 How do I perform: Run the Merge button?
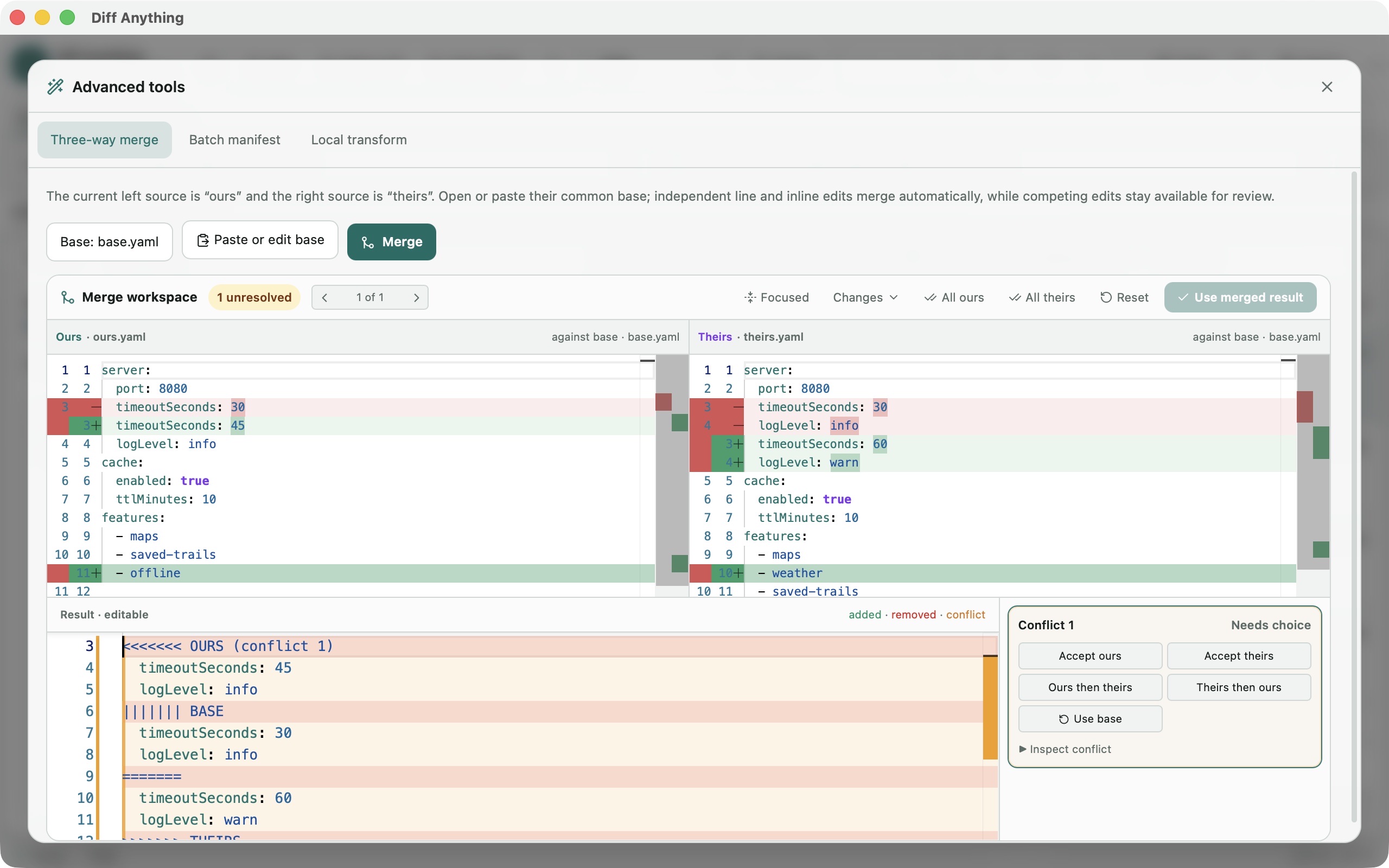click(x=391, y=242)
